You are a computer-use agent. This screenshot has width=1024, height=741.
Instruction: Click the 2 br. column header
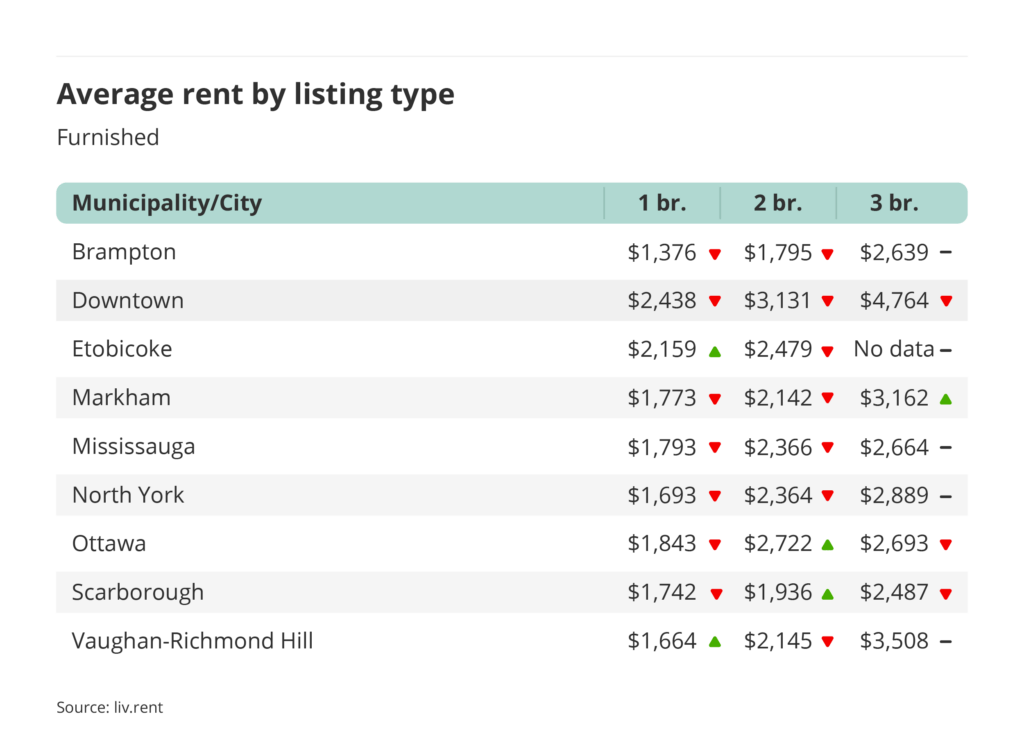coord(778,203)
